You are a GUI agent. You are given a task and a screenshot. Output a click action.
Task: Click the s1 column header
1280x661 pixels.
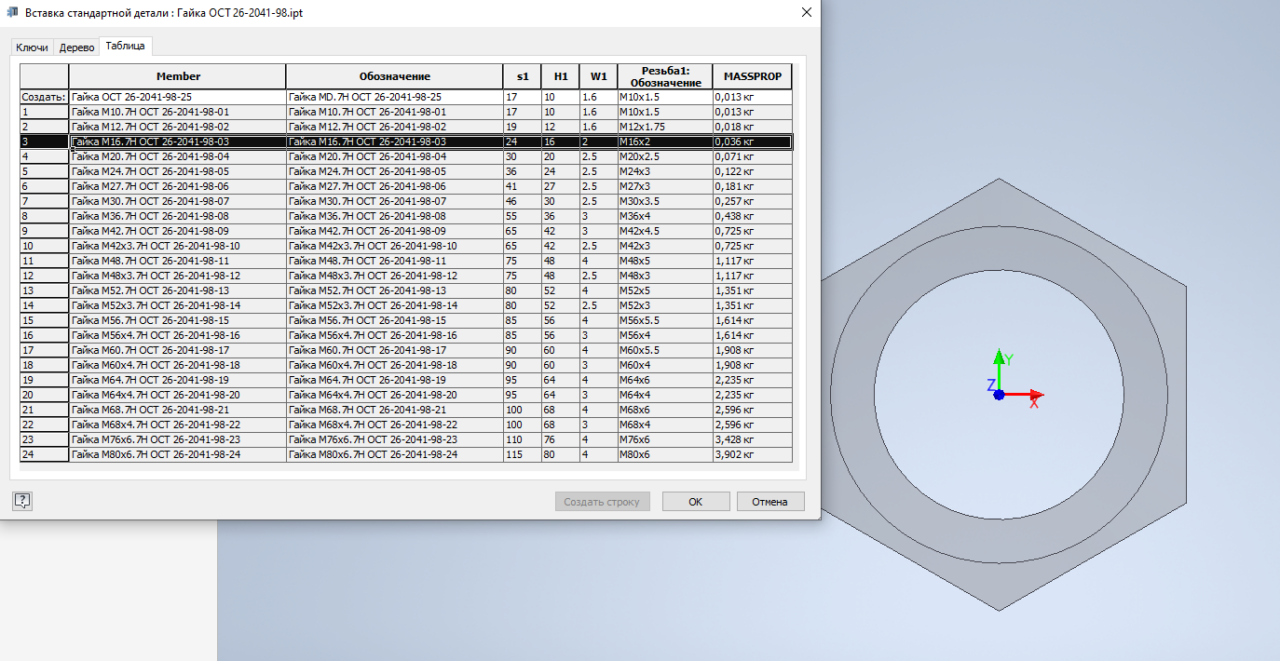[522, 76]
